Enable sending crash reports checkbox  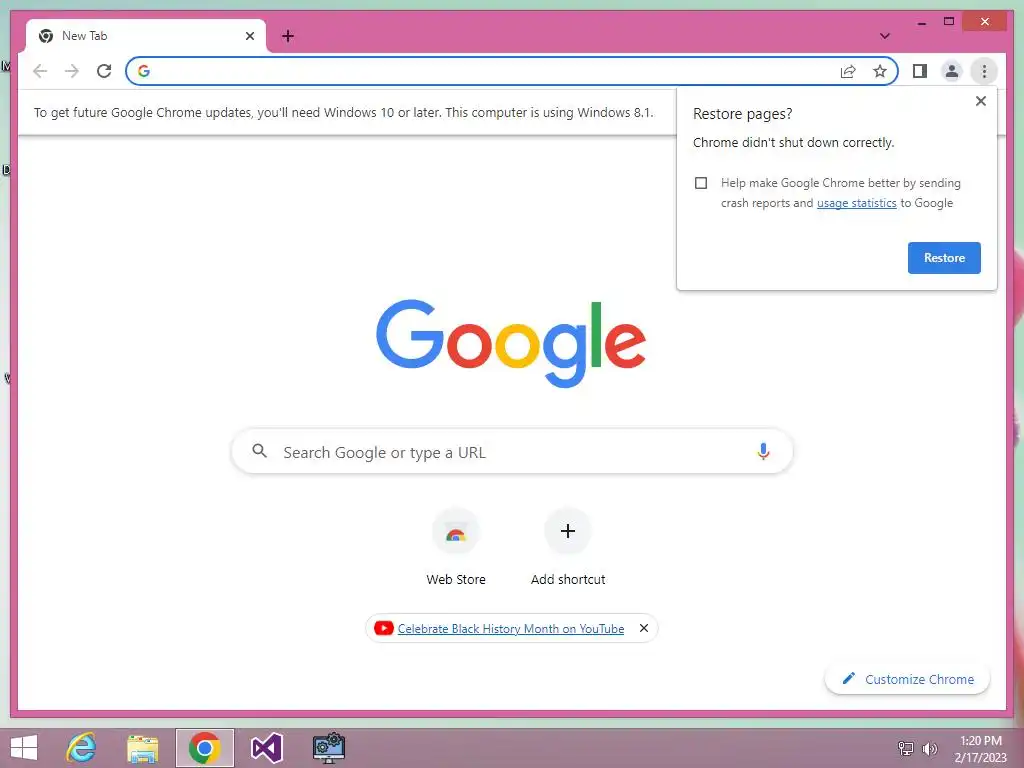(x=701, y=183)
